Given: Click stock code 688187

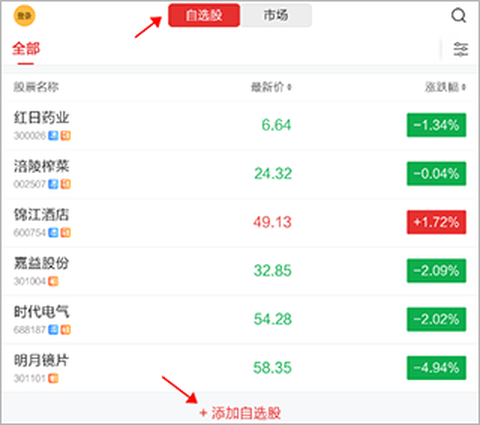Looking at the screenshot, I should 30,330.
